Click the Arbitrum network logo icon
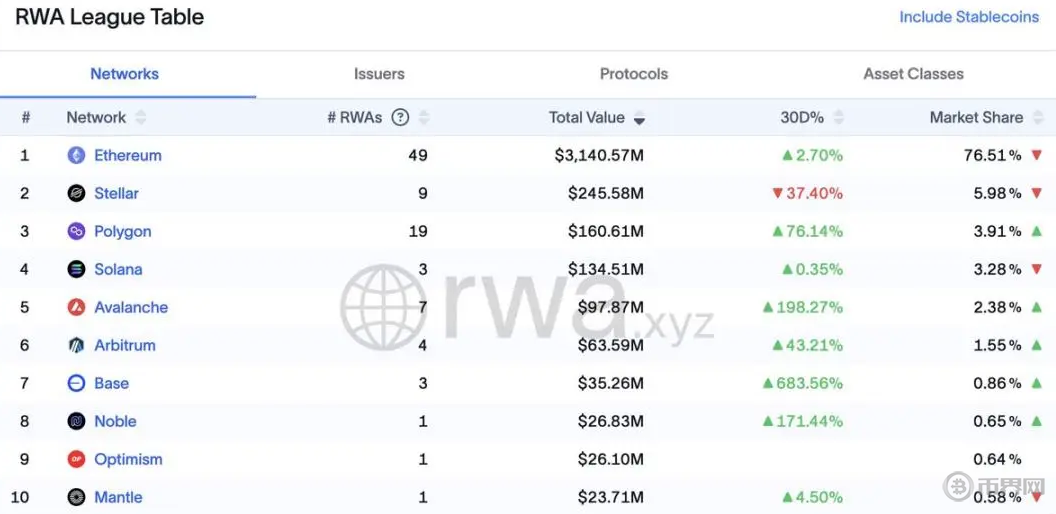1056x514 pixels. point(76,345)
